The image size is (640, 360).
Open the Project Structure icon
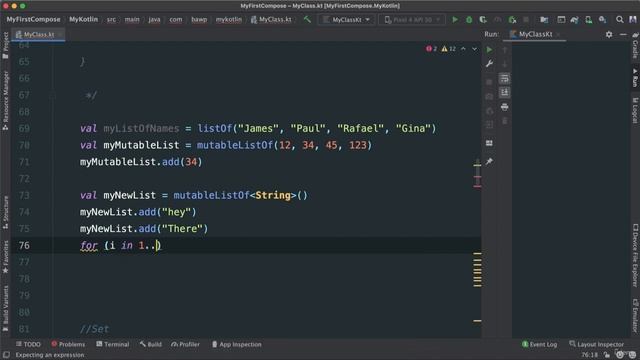pos(544,20)
